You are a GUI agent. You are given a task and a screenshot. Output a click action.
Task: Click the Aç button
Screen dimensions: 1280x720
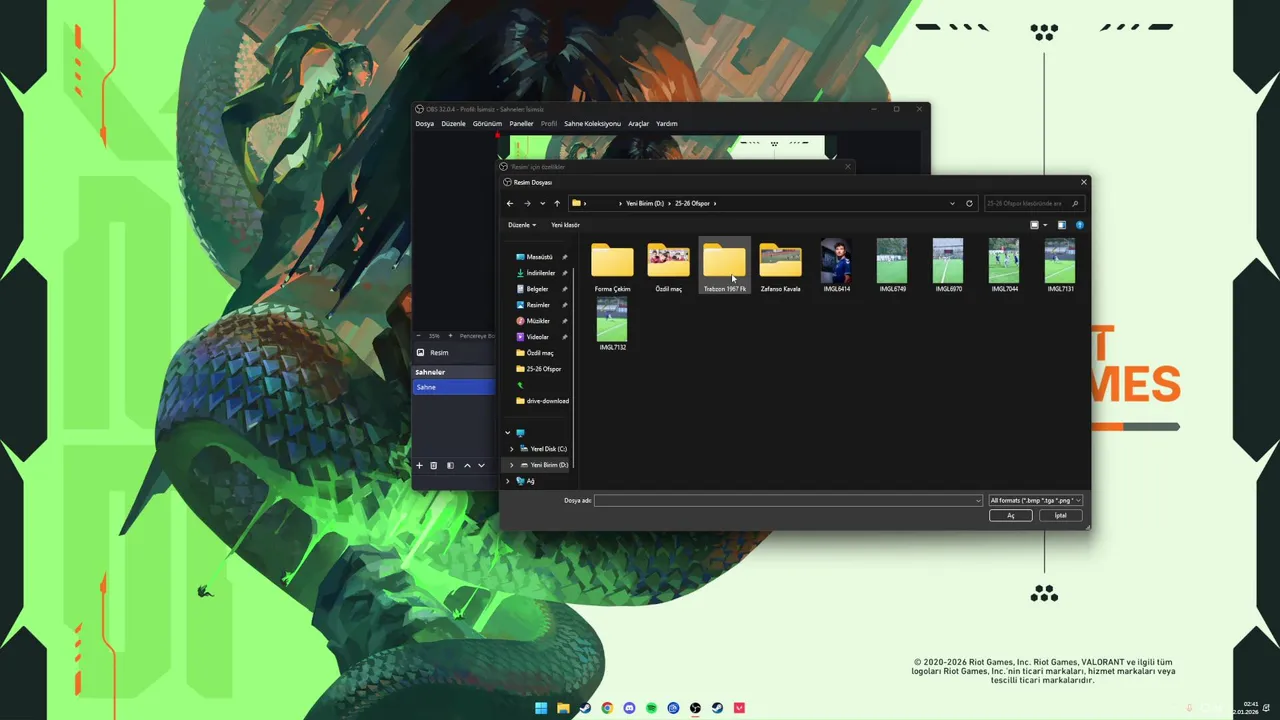pyautogui.click(x=1010, y=516)
